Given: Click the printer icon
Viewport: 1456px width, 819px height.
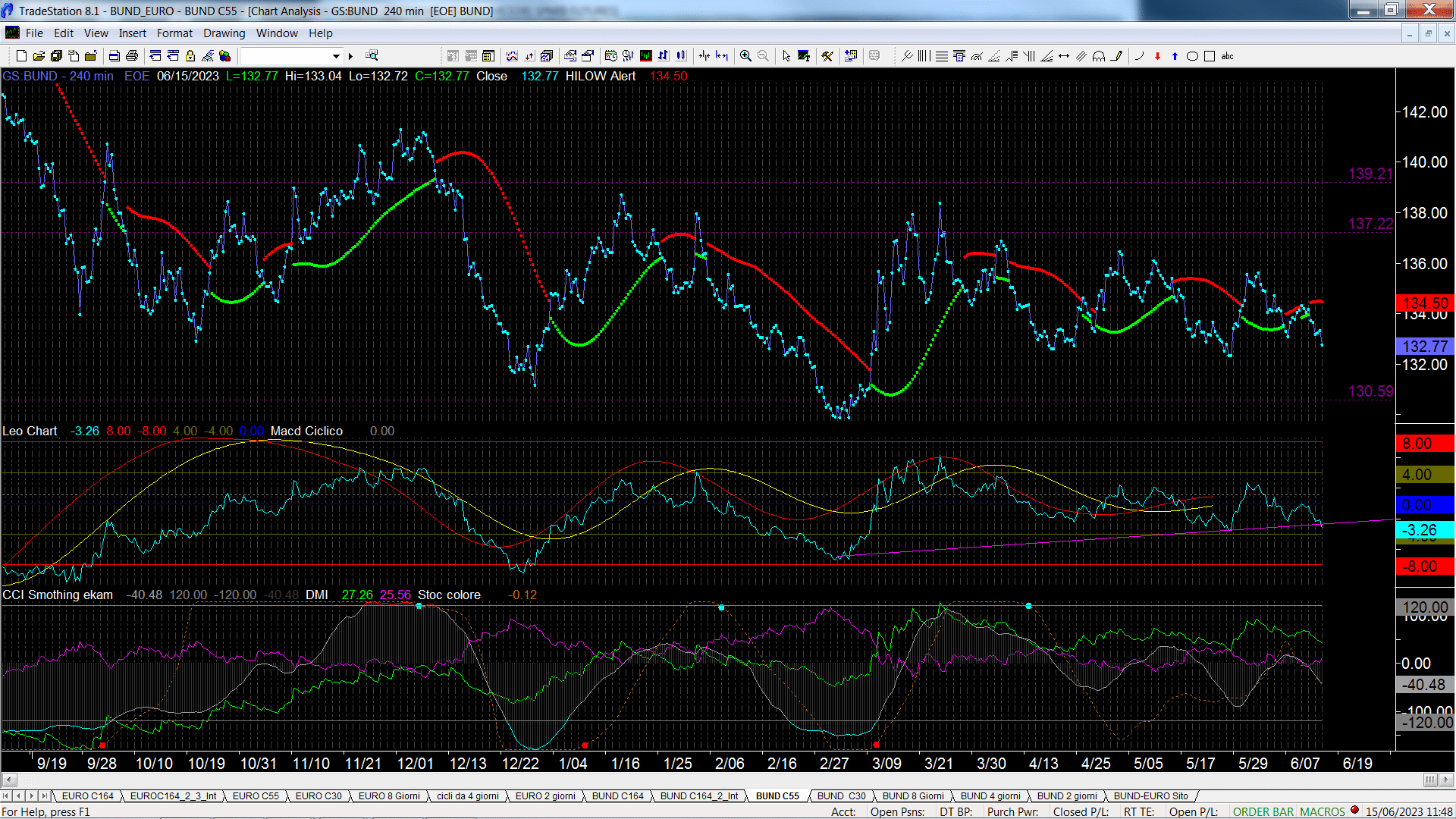Looking at the screenshot, I should 132,56.
